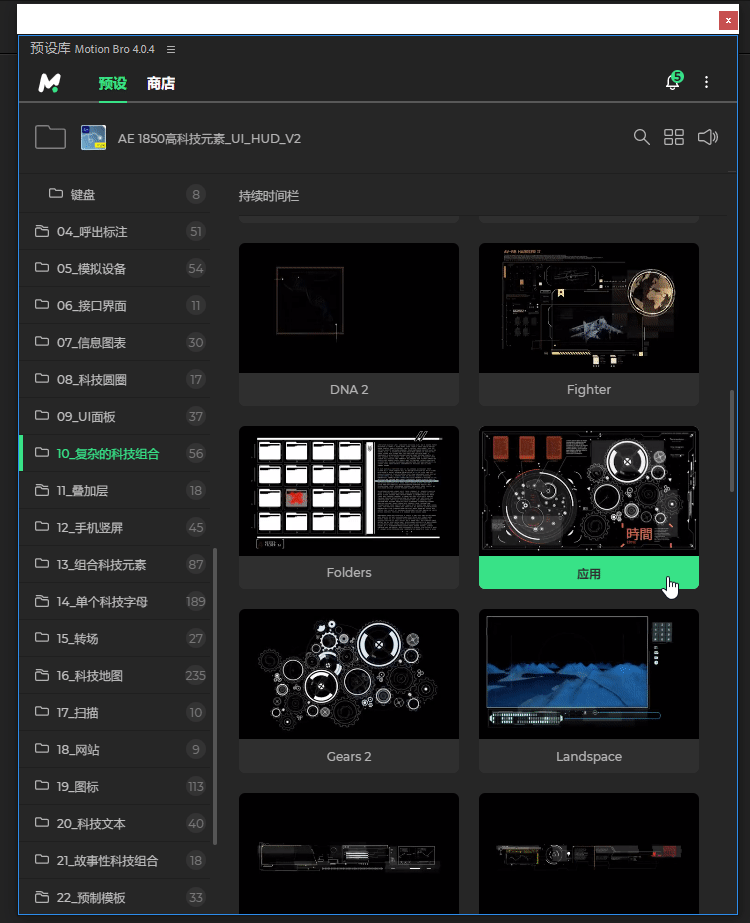Click count badge 189 for 14_单个科技字母

pyautogui.click(x=195, y=602)
